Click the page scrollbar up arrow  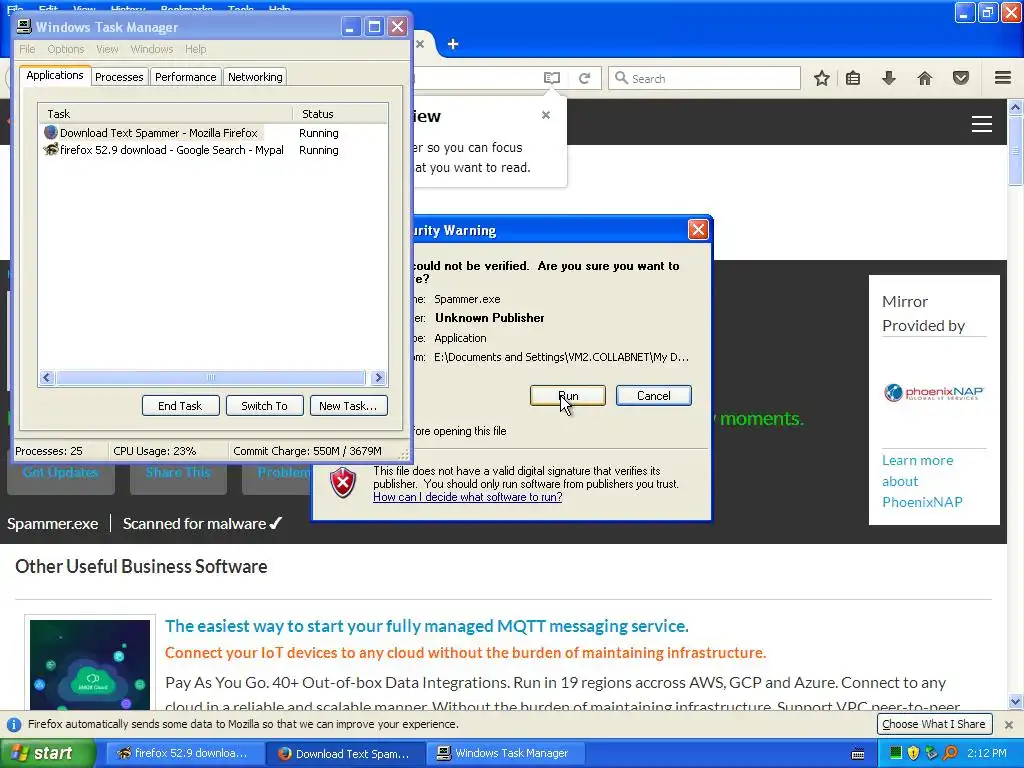(x=1016, y=106)
